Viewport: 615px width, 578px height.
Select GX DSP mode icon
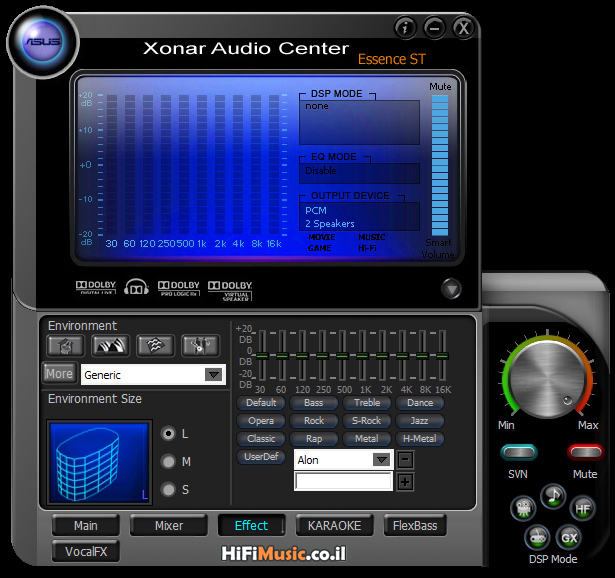pyautogui.click(x=569, y=538)
